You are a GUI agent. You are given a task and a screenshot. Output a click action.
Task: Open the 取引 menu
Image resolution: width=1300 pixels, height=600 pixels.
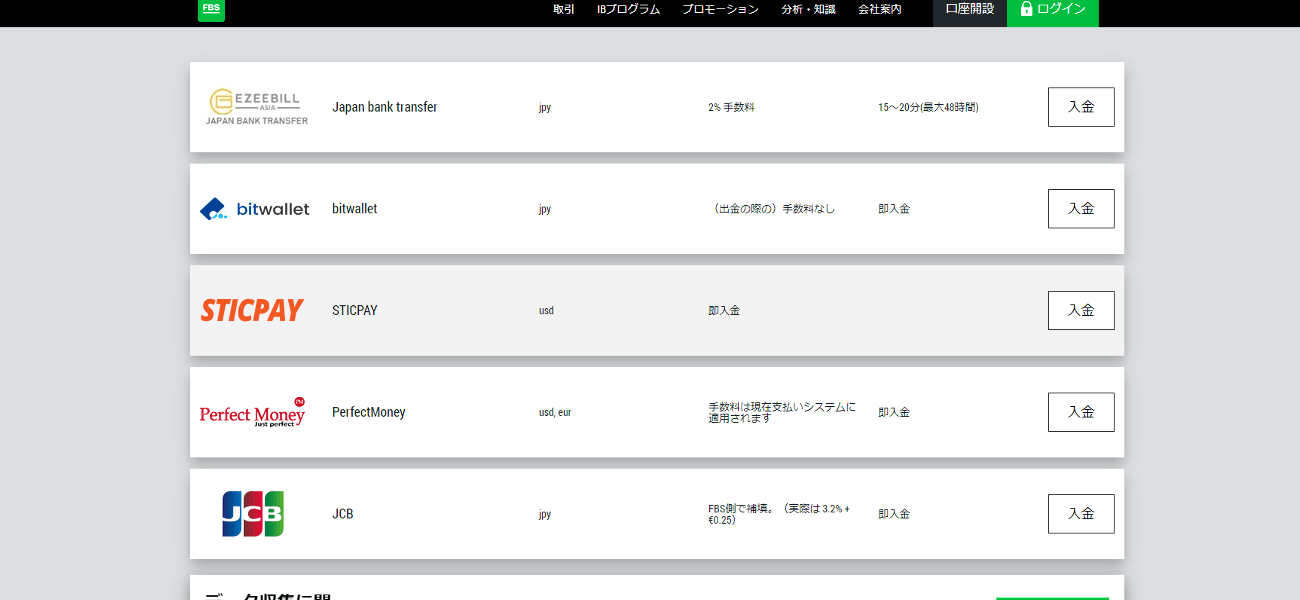[x=564, y=9]
